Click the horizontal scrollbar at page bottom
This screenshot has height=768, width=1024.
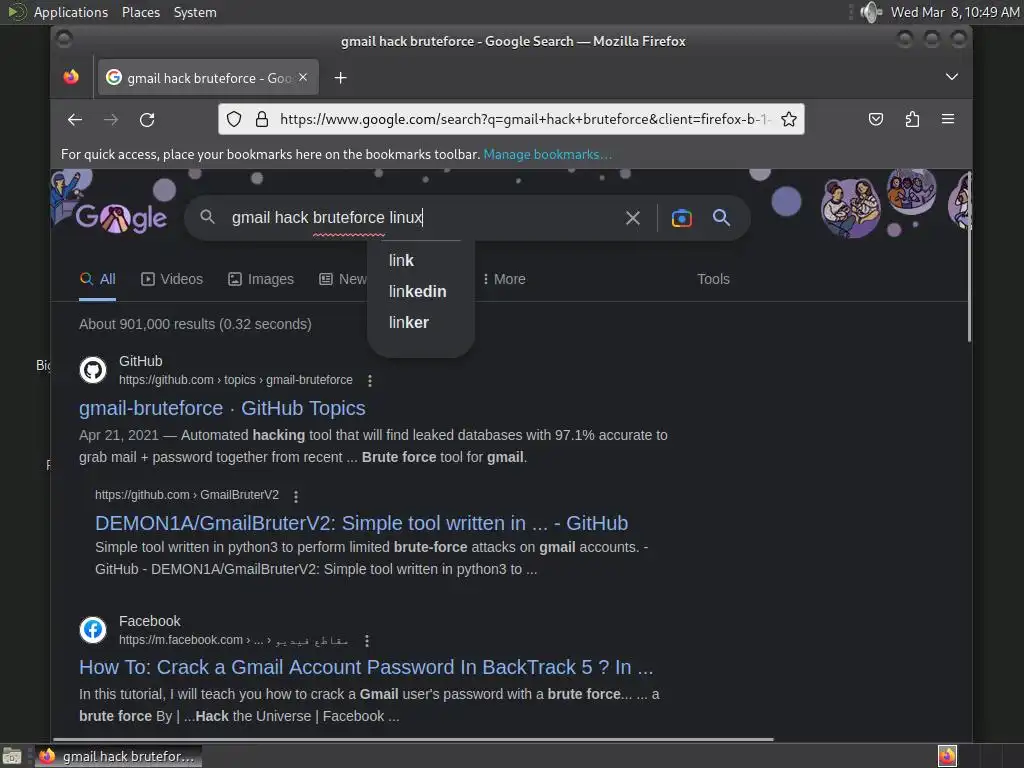(x=413, y=739)
